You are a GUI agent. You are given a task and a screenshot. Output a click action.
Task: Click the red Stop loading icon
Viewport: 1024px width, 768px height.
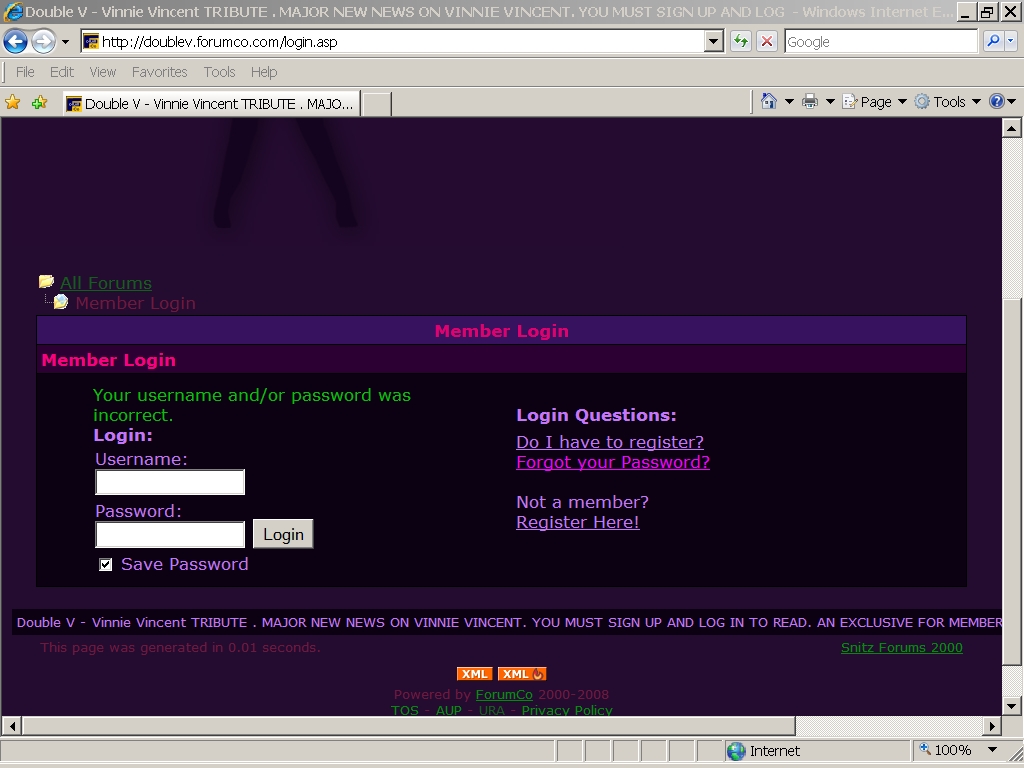coord(767,42)
